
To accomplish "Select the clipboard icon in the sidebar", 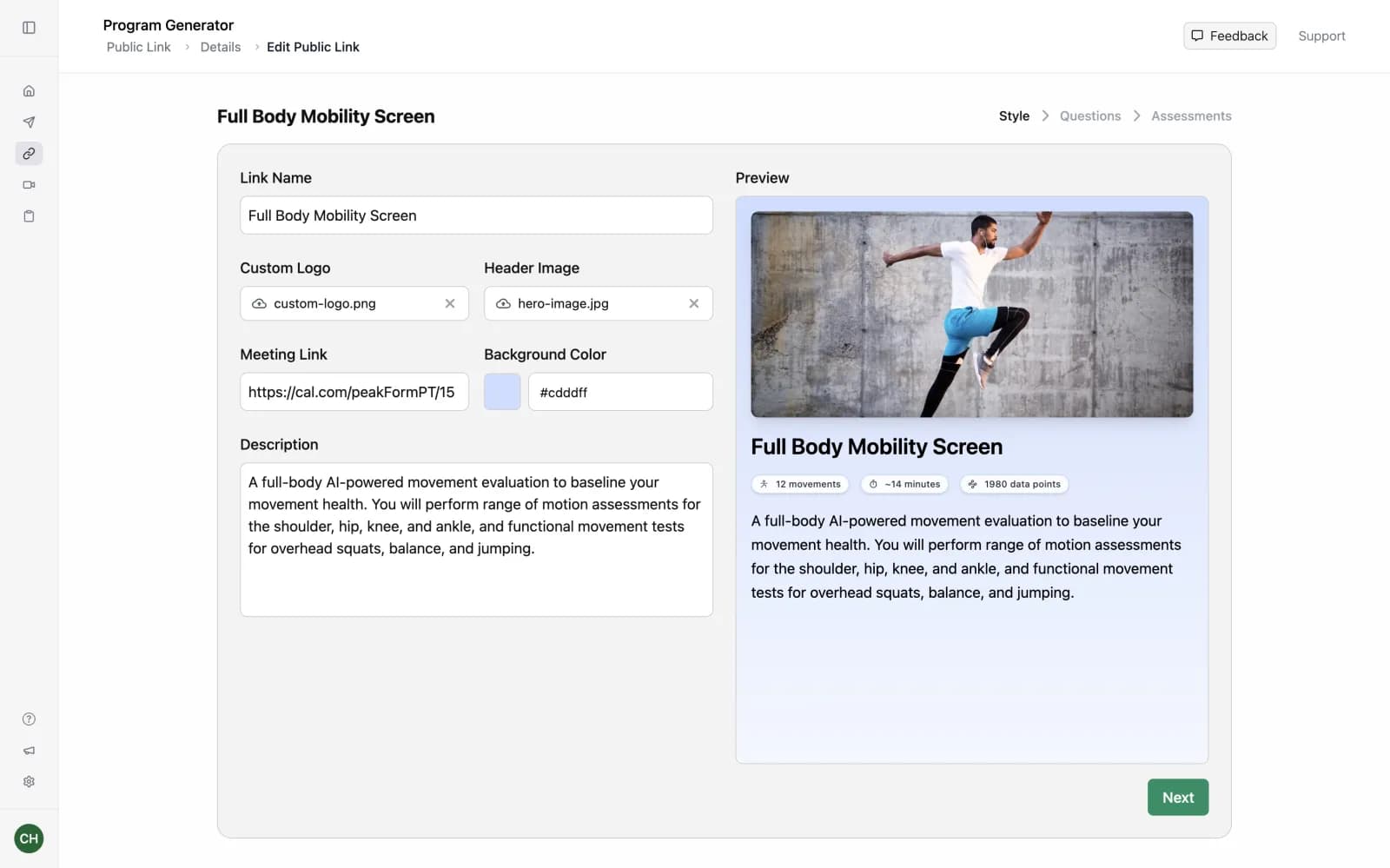I will tap(29, 215).
